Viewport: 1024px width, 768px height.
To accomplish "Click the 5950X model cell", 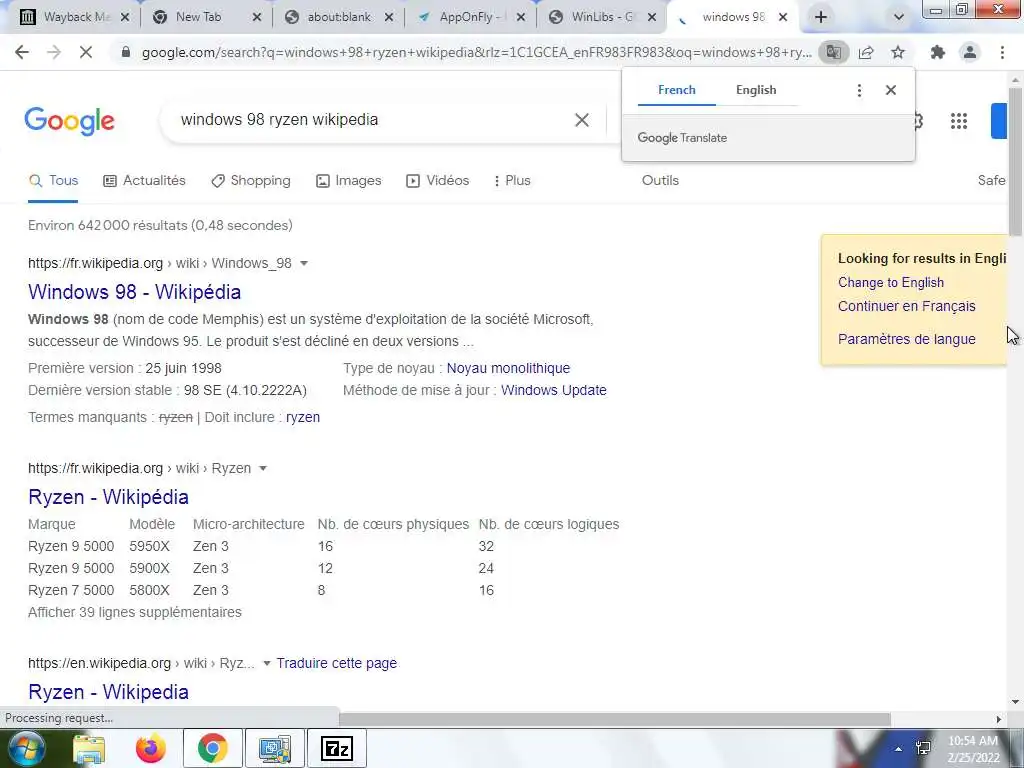I will pyautogui.click(x=150, y=547).
